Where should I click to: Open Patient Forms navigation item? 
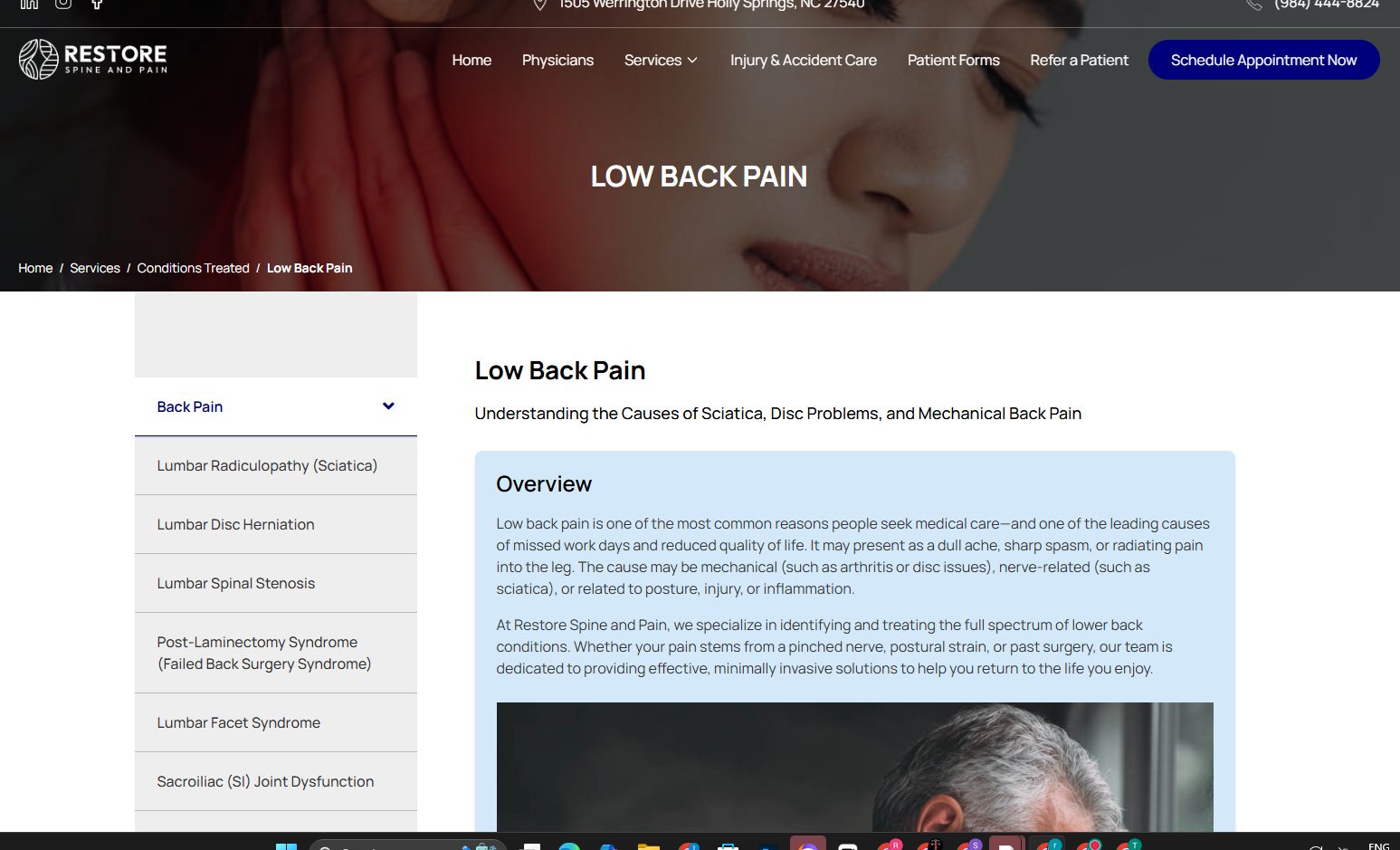[x=953, y=60]
